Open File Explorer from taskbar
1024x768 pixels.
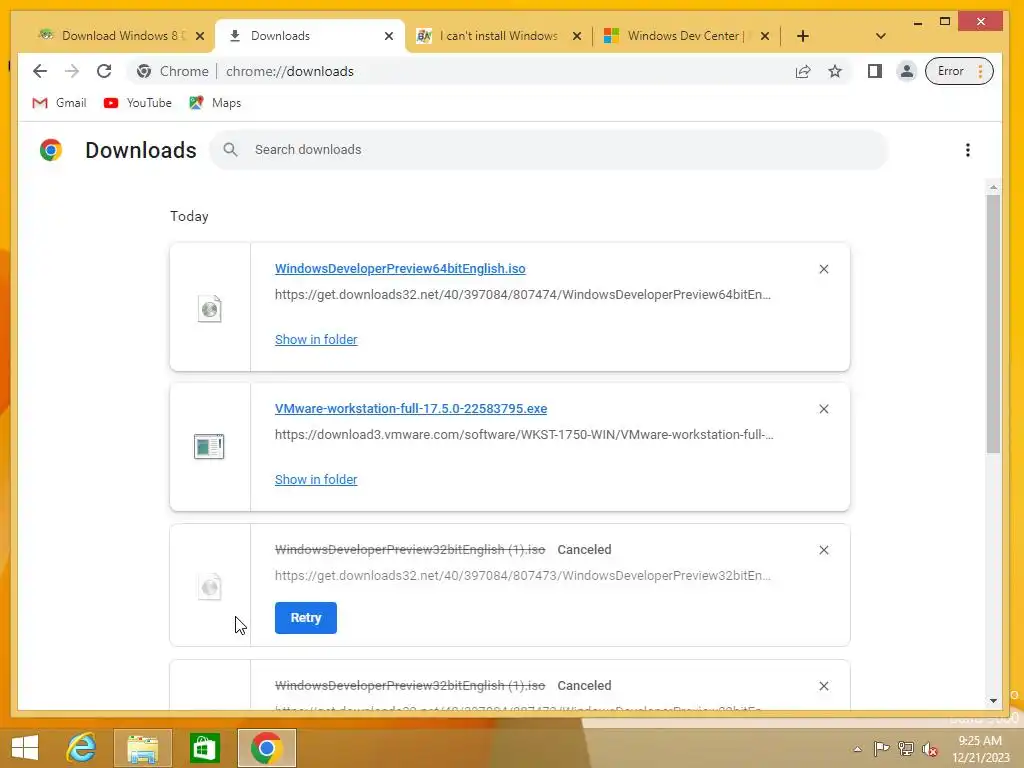click(x=142, y=748)
